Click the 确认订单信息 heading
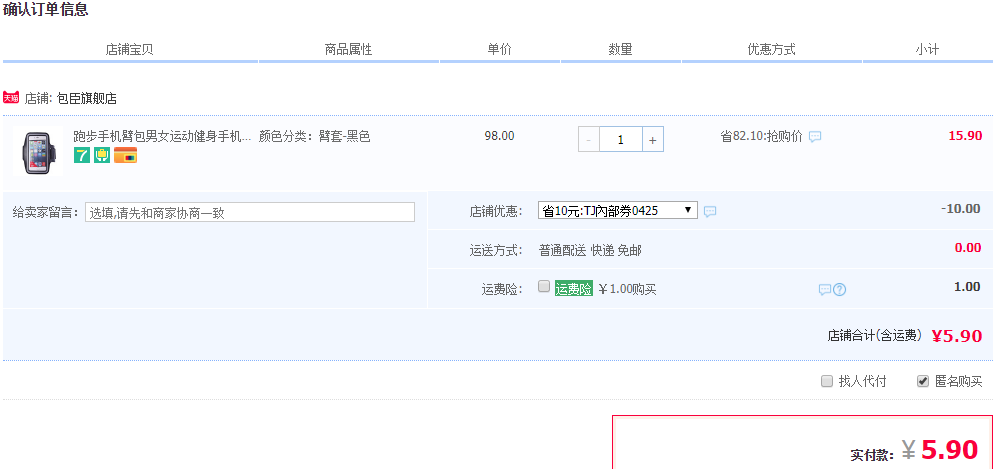 pos(46,9)
